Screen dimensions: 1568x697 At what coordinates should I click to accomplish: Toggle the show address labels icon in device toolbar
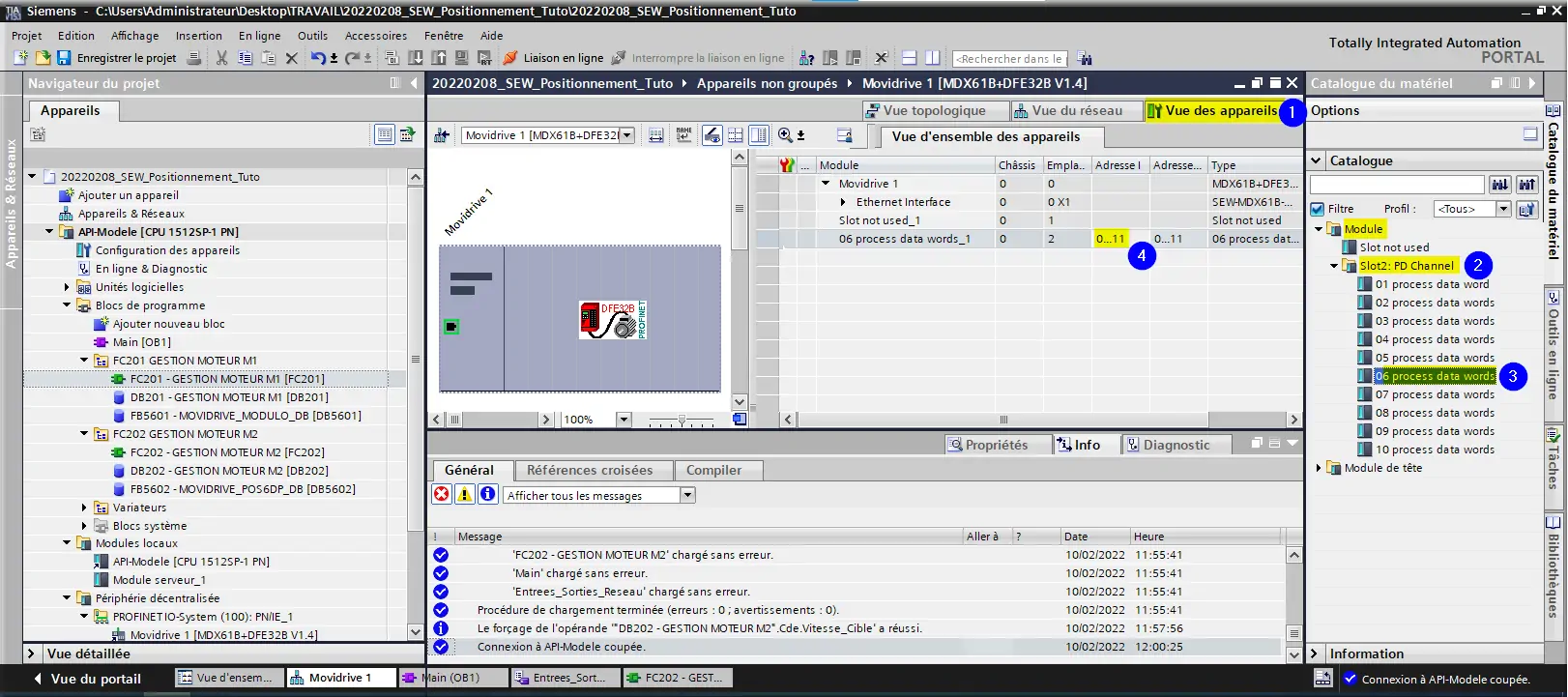click(x=712, y=135)
